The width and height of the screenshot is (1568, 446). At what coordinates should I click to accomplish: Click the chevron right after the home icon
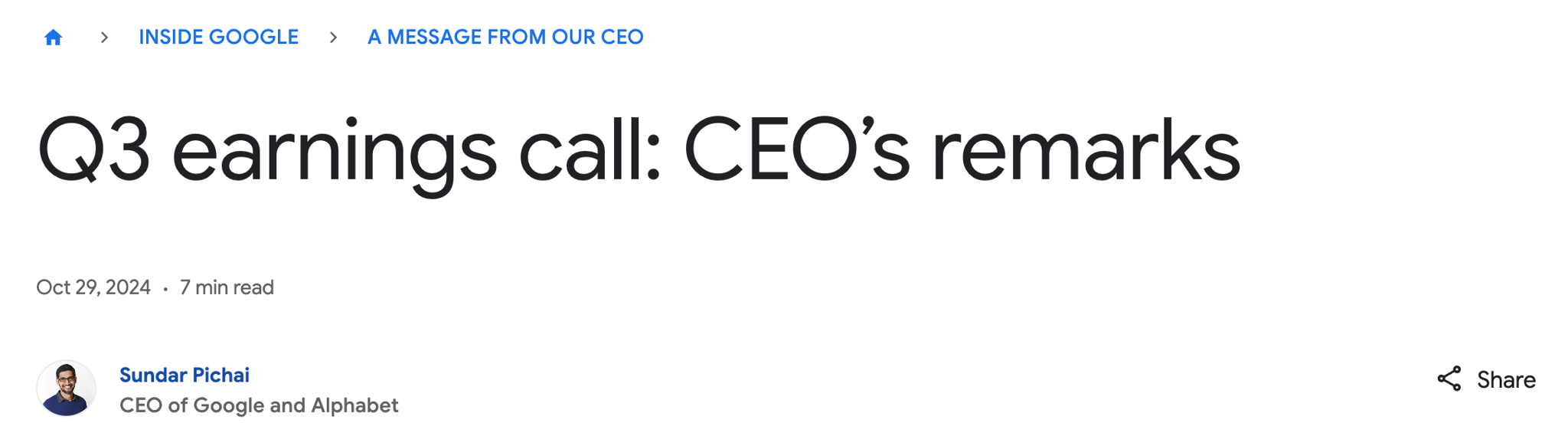(104, 38)
